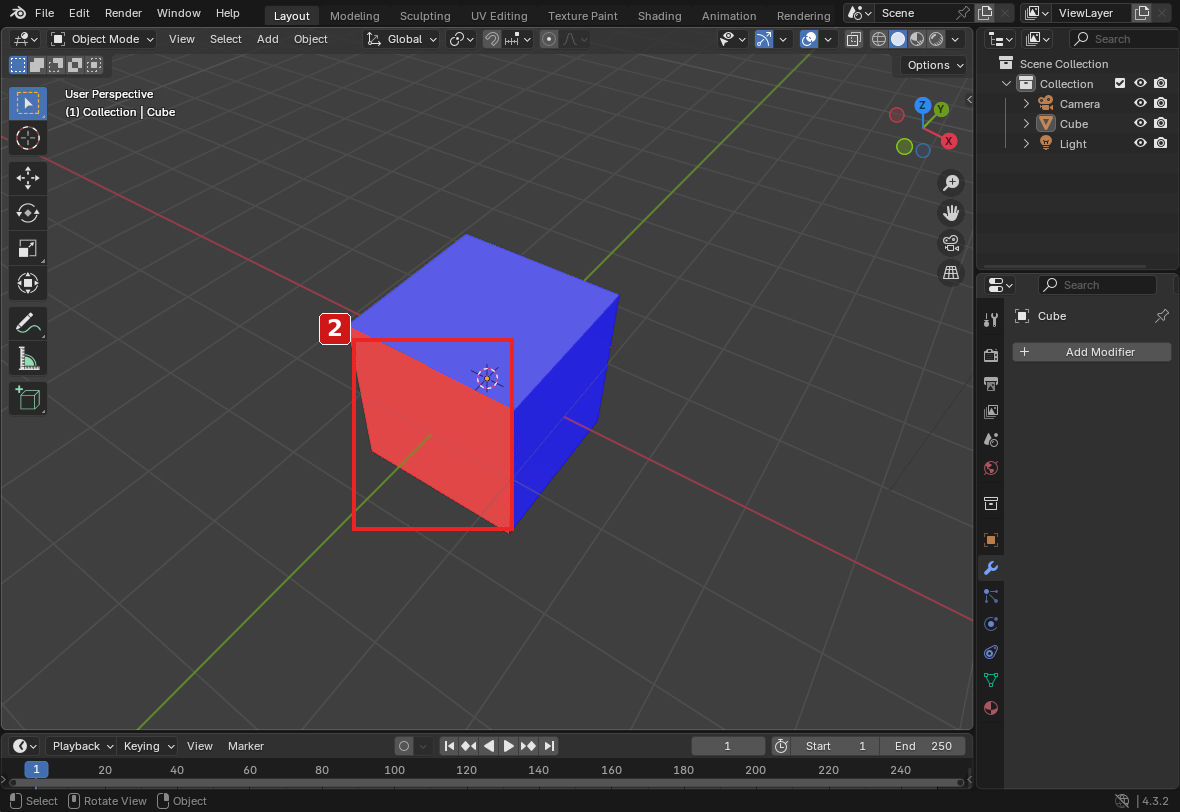Hide the Cube in the viewport

tap(1141, 123)
